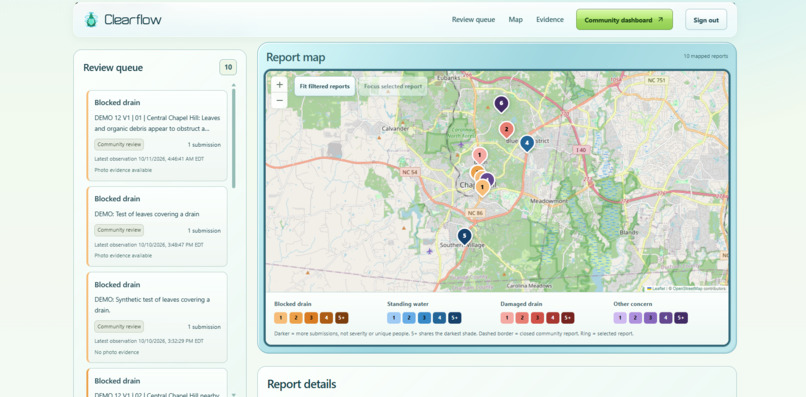The width and height of the screenshot is (806, 397).
Task: Click the 'Review queue' panel heading
Action: coord(113,67)
